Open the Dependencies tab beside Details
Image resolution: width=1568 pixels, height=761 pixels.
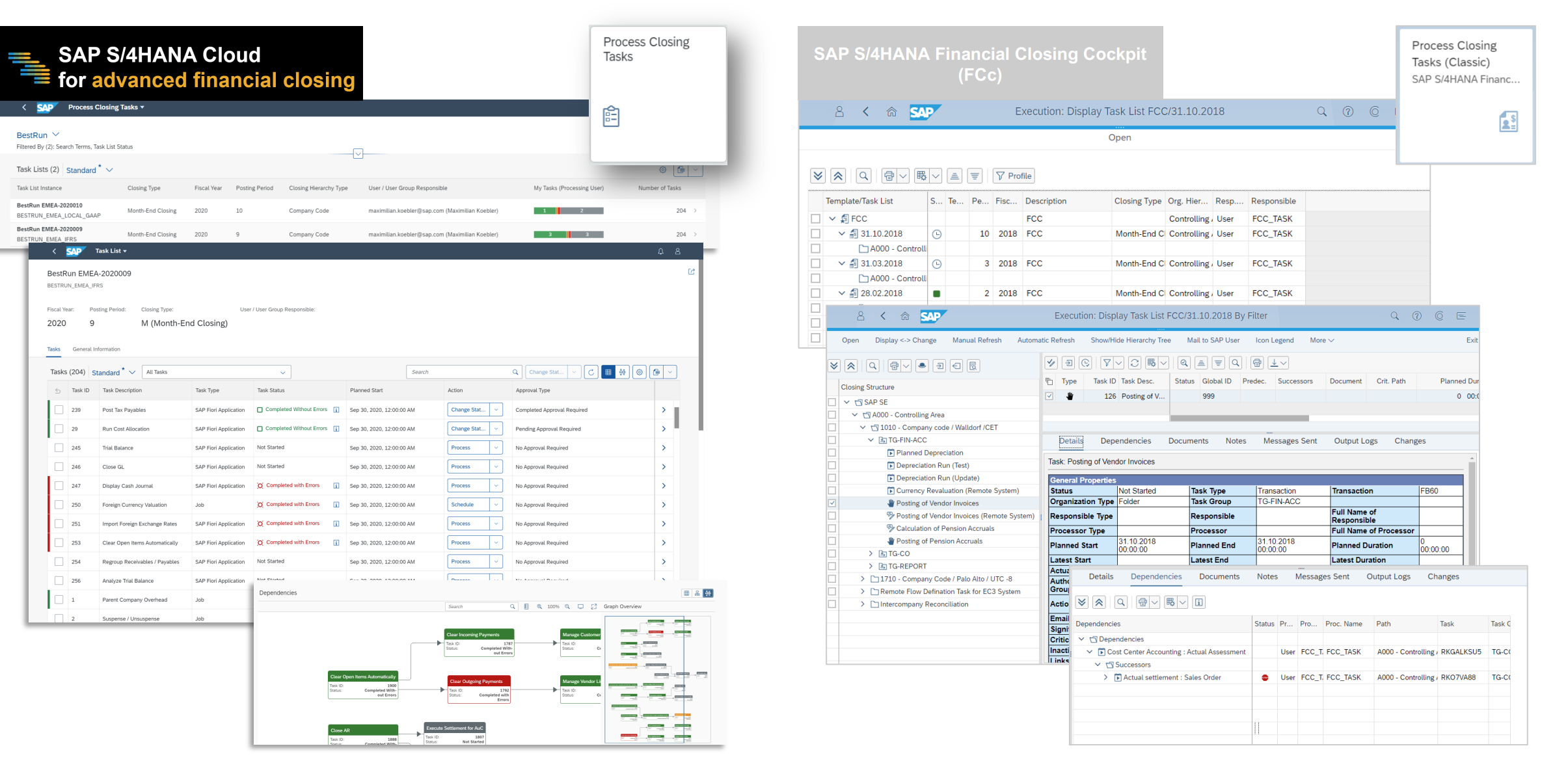click(1126, 441)
